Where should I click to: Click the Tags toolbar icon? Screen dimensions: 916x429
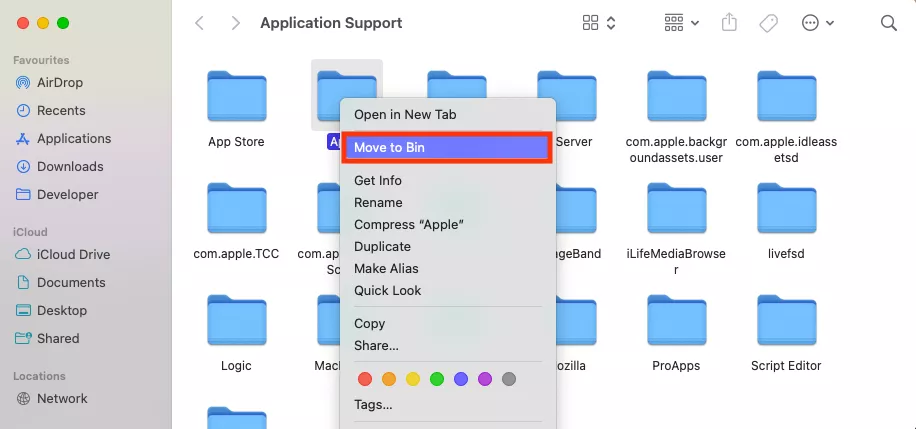click(x=768, y=23)
